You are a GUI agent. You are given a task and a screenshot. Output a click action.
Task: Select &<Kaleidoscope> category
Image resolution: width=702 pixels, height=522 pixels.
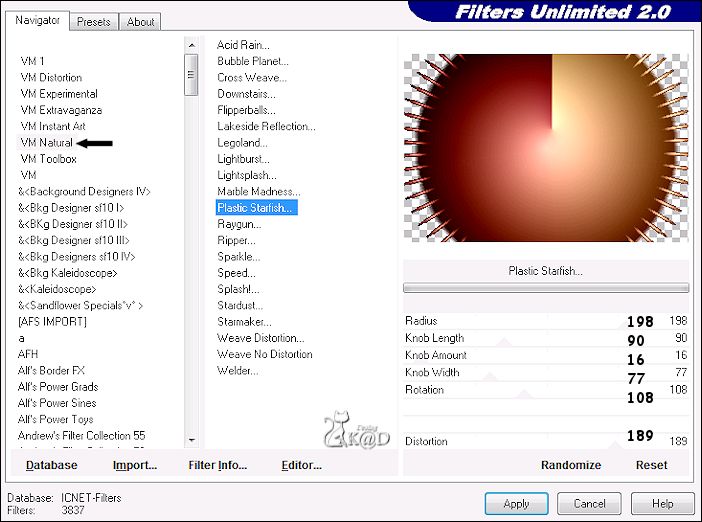click(57, 289)
